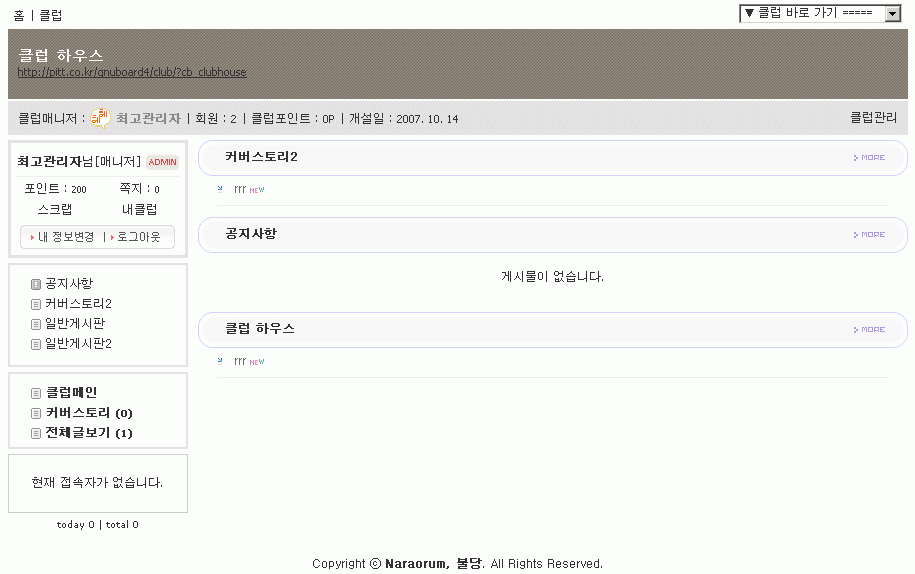Go to 홈 in the top navigation

coord(19,15)
